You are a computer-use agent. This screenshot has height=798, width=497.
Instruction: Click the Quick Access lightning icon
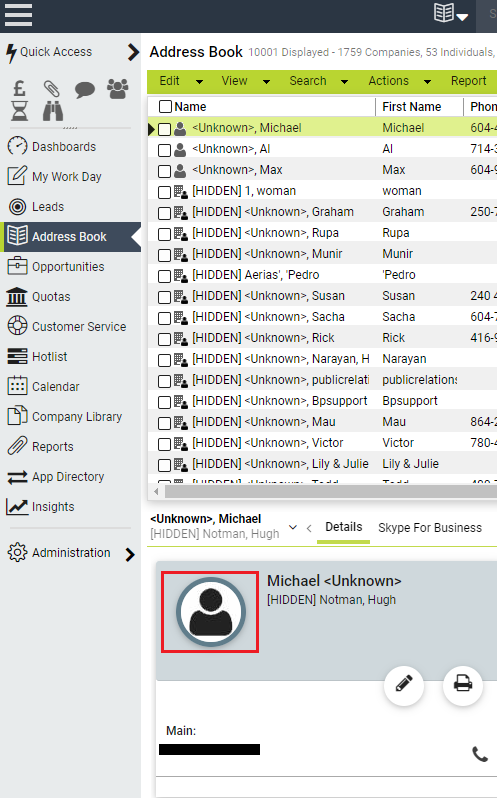click(x=11, y=52)
